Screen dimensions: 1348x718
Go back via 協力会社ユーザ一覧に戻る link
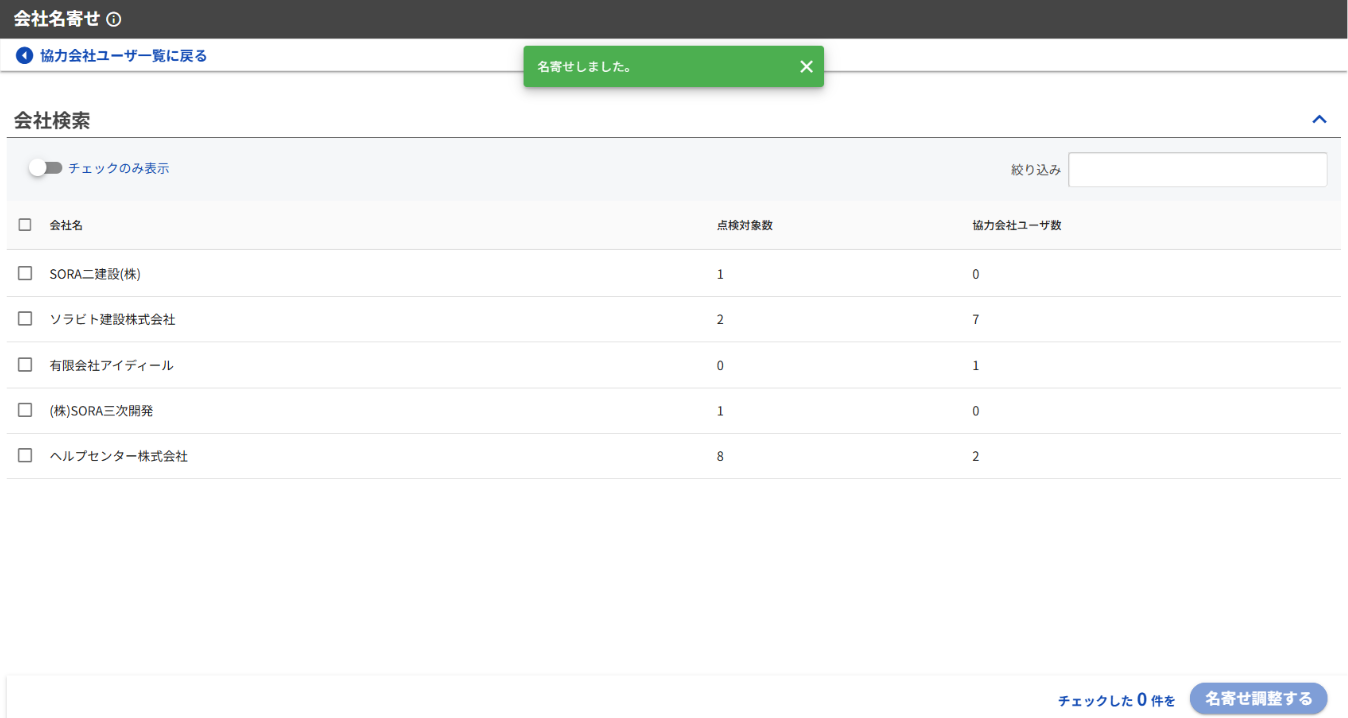[123, 56]
